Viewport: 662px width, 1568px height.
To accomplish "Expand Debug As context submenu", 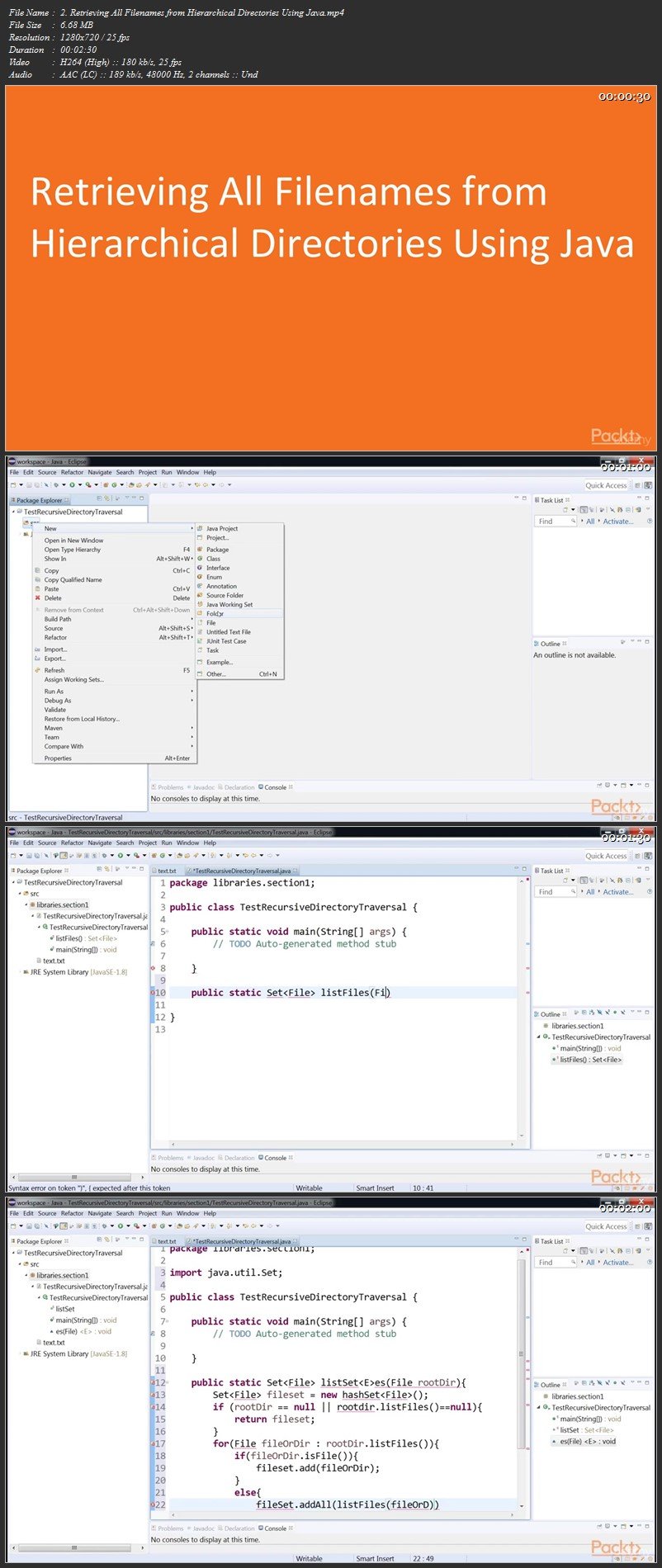I will click(114, 701).
